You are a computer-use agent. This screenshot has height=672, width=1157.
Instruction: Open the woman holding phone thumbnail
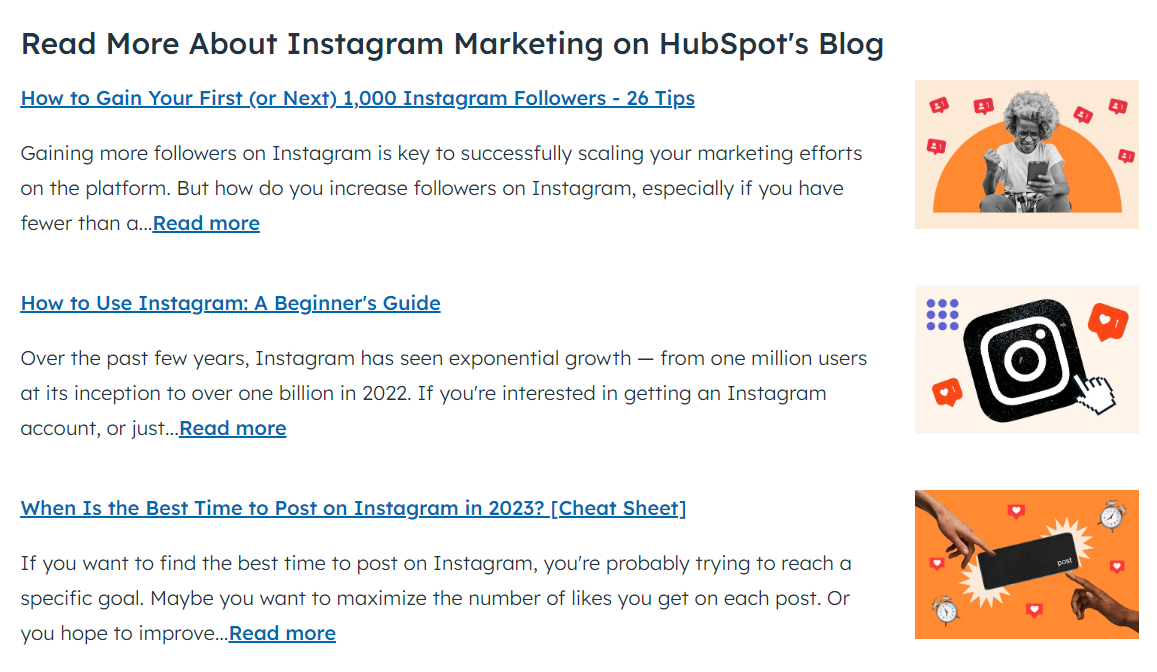(x=1026, y=154)
